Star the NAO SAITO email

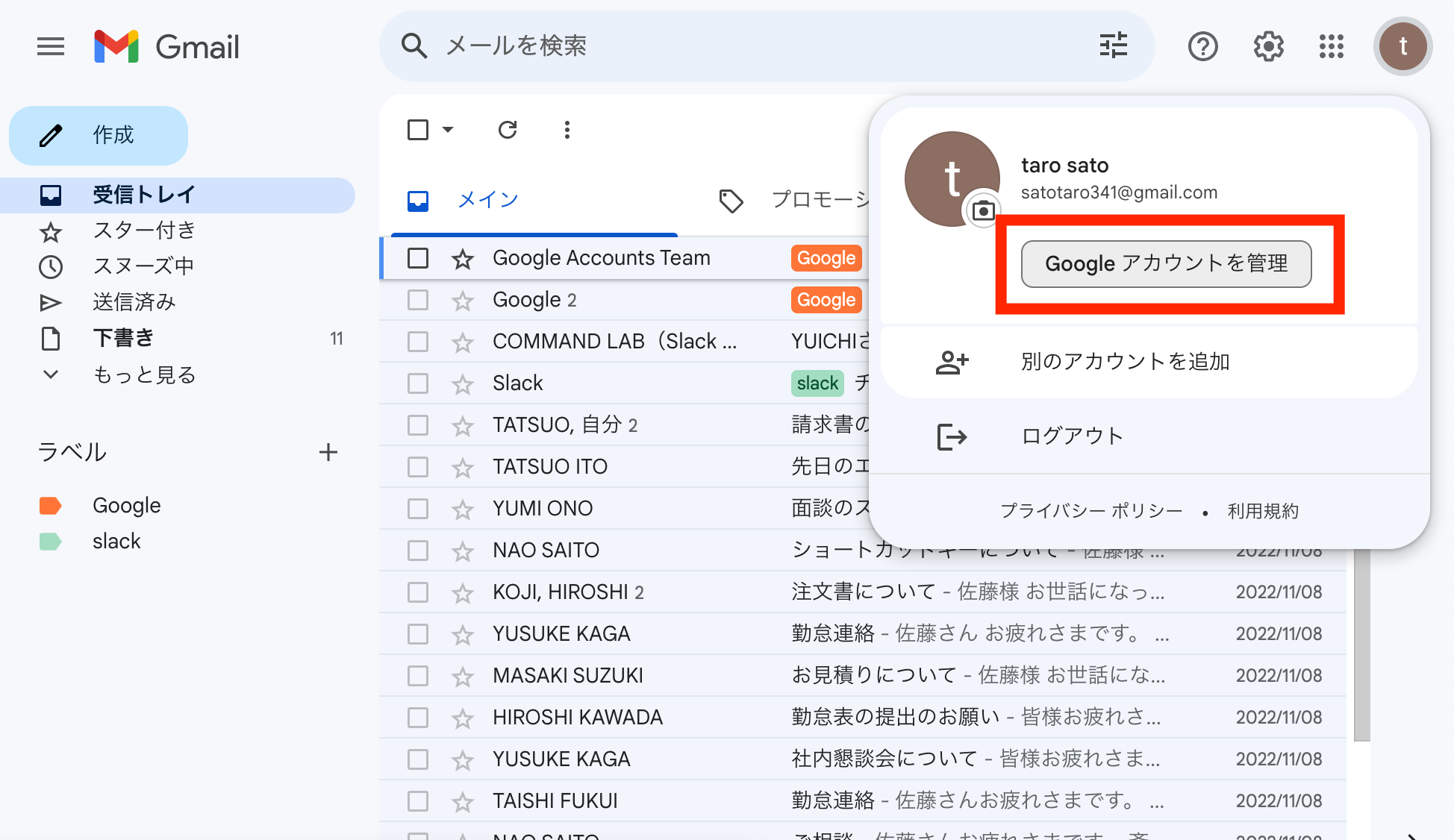[463, 551]
